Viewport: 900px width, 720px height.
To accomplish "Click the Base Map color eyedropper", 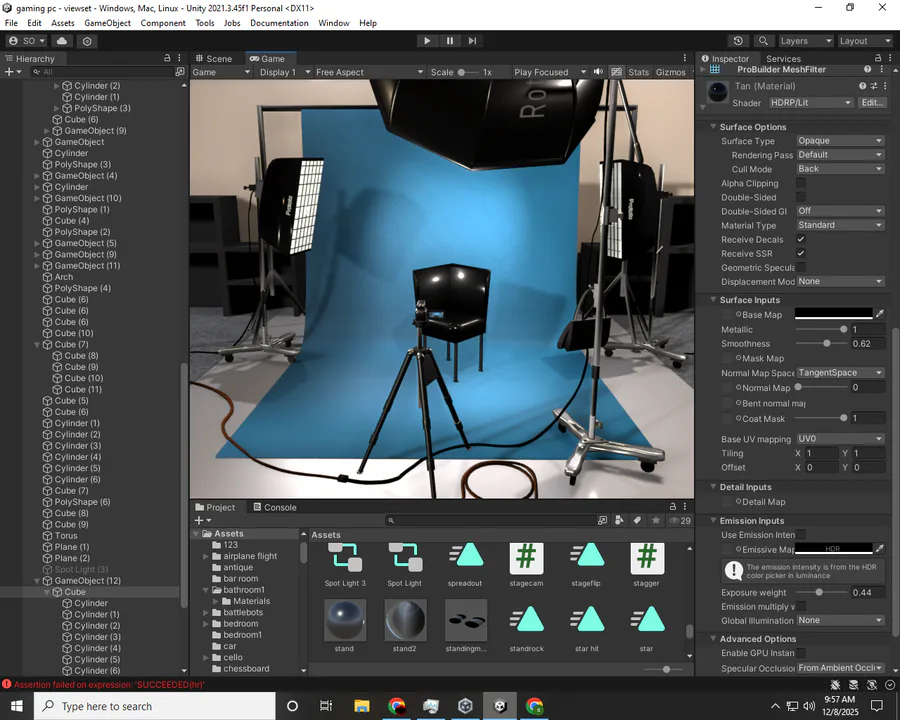I will [879, 313].
